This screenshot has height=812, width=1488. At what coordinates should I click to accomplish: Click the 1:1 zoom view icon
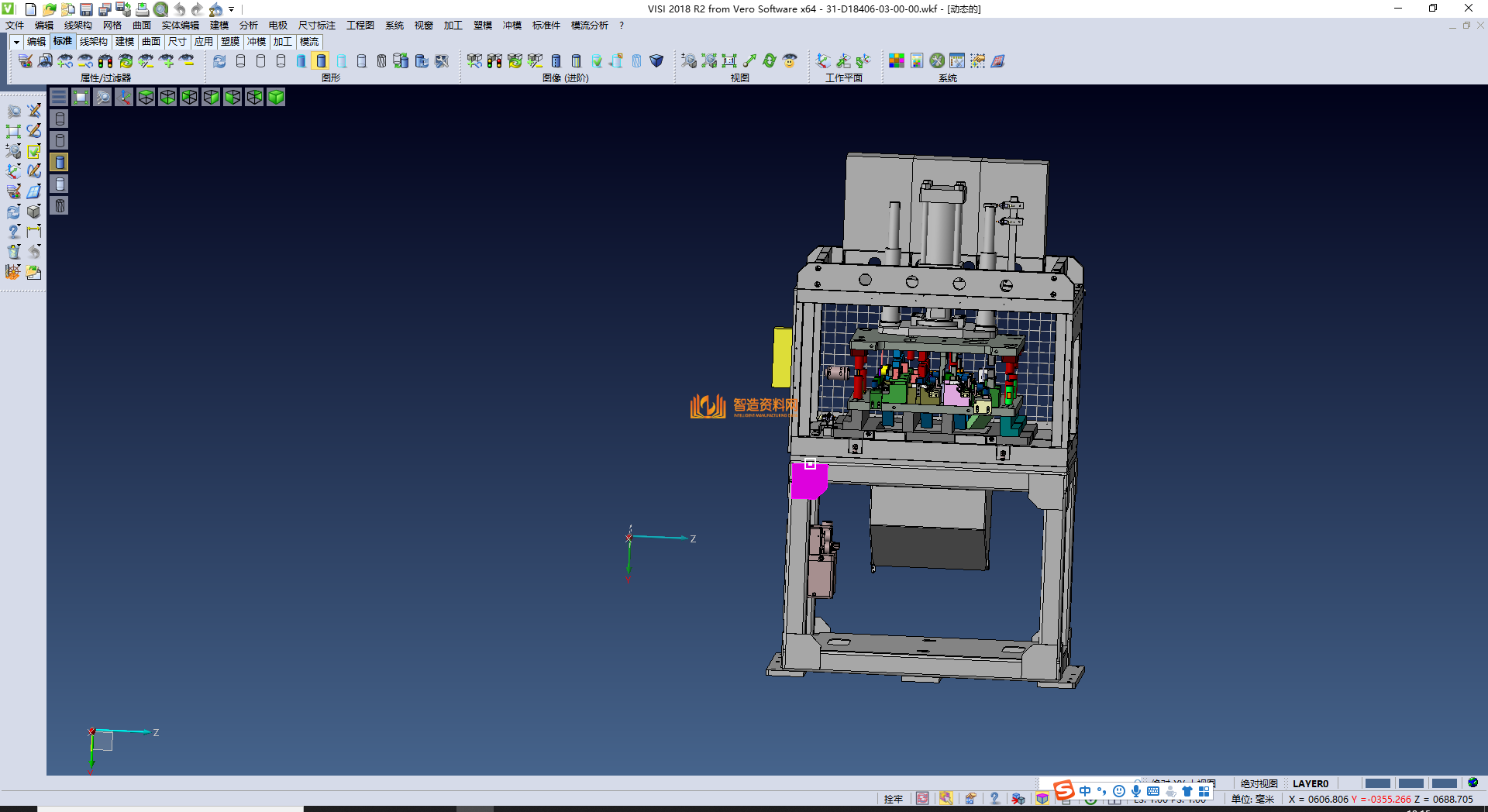[x=728, y=61]
